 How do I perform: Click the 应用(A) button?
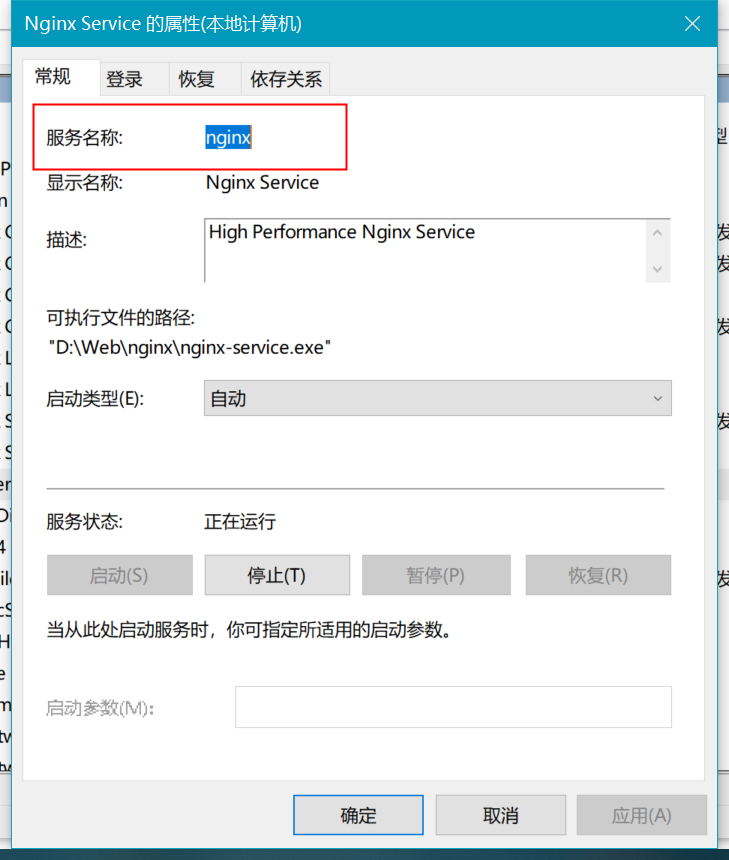coord(642,815)
